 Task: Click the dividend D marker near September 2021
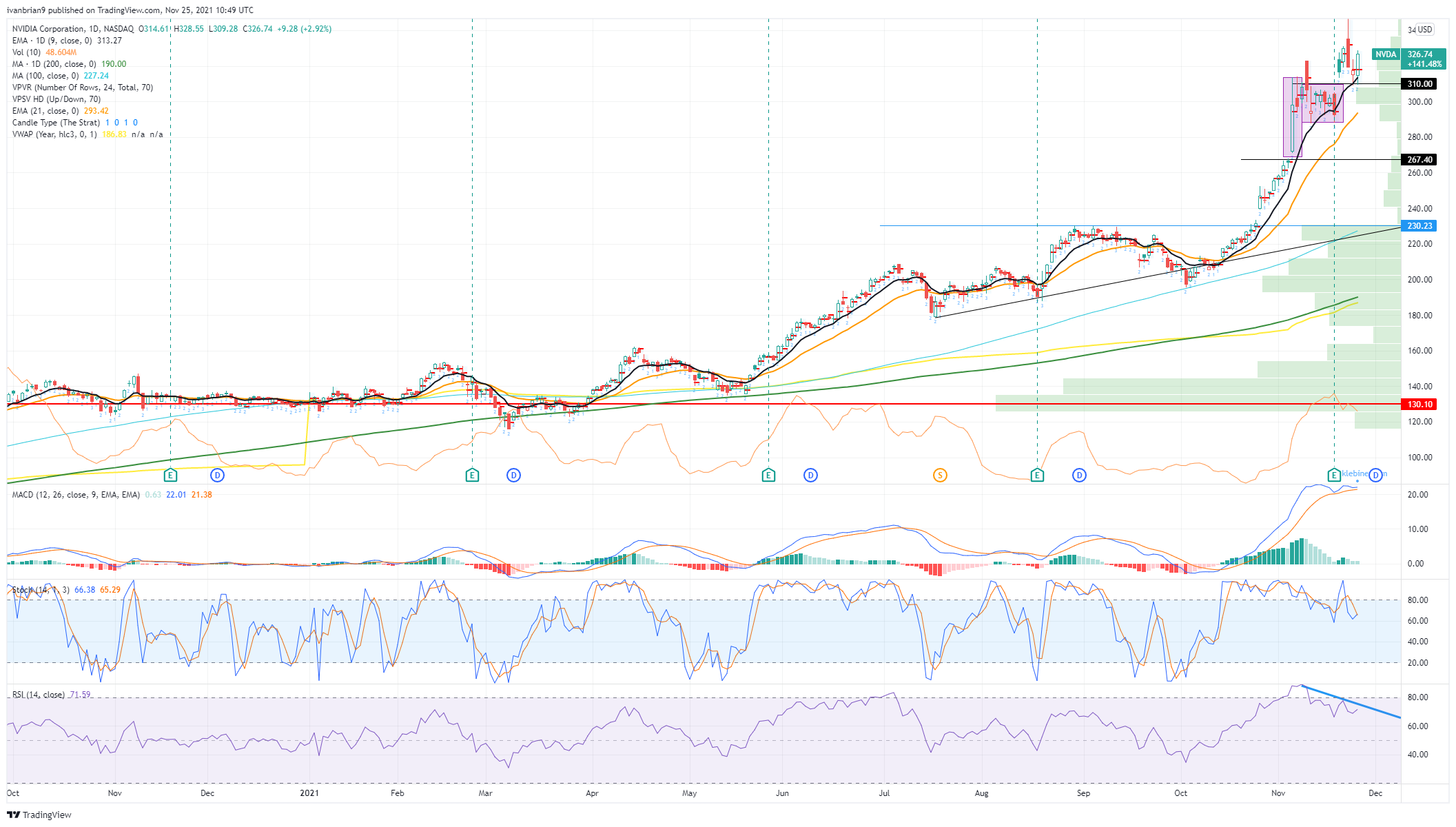1080,475
